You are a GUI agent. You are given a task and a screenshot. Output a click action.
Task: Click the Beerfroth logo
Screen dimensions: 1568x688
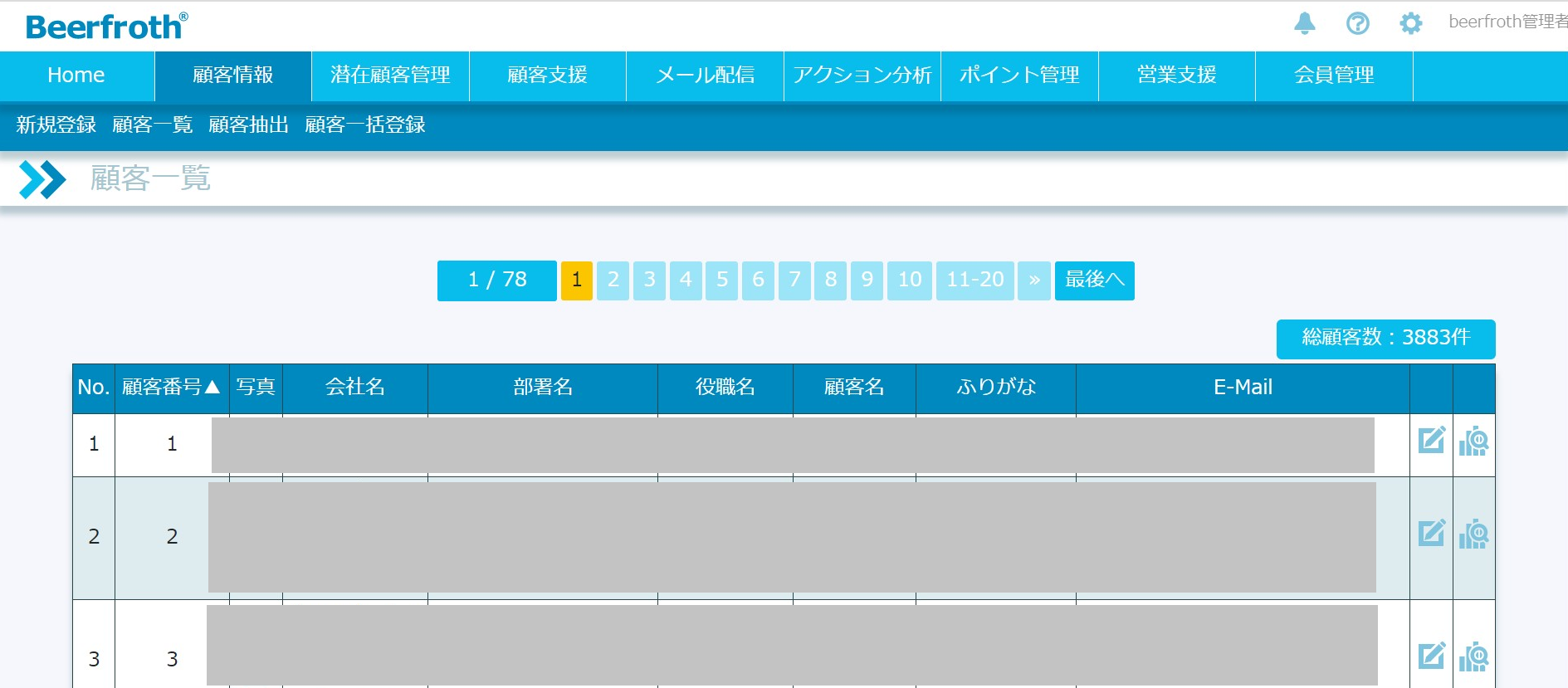106,27
